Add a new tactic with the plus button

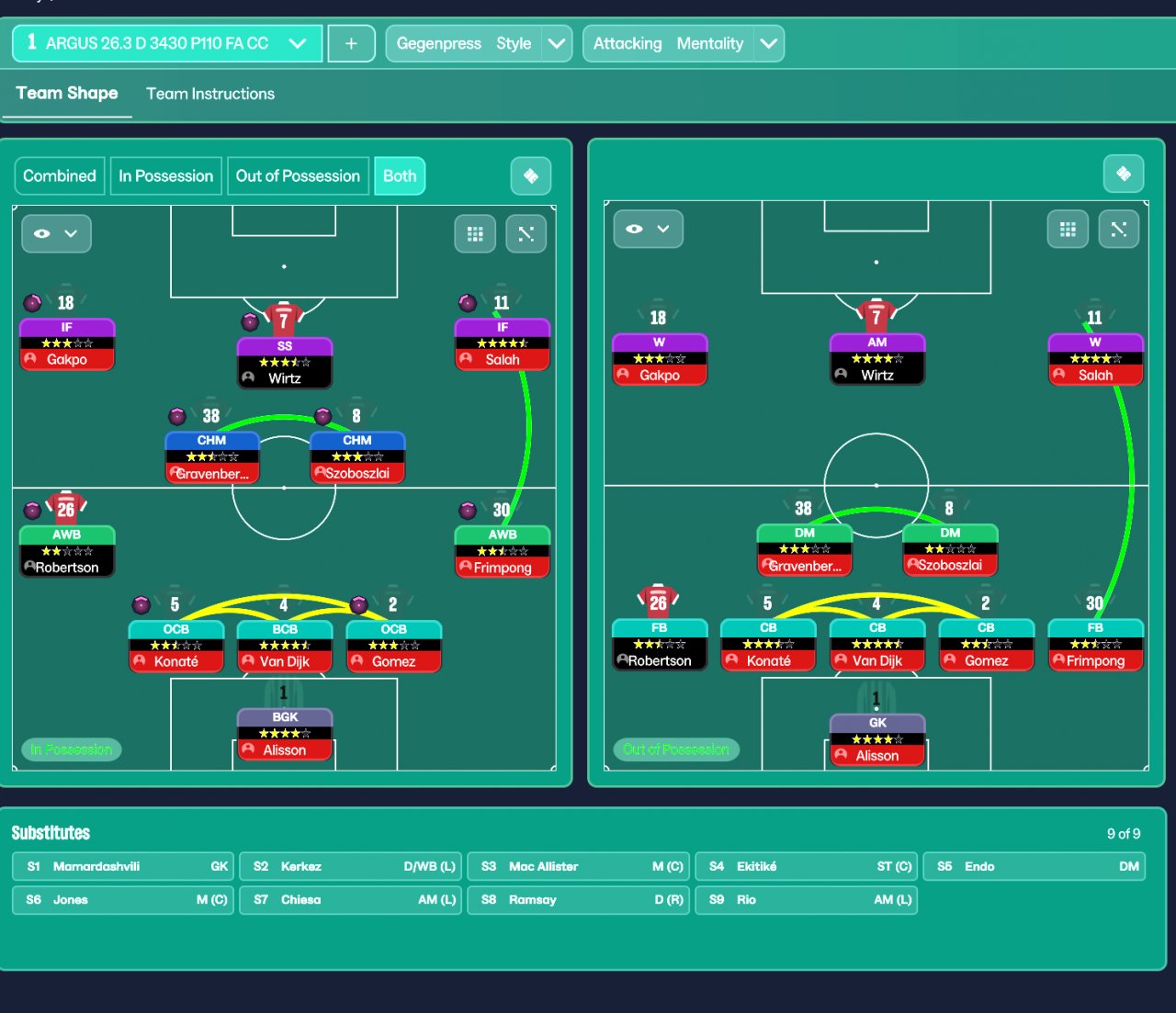(x=351, y=43)
